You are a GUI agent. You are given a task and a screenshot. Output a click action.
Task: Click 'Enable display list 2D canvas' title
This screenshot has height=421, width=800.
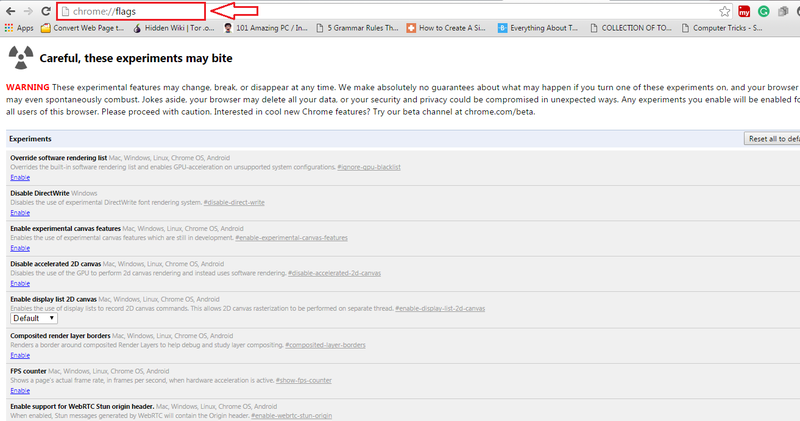54,299
